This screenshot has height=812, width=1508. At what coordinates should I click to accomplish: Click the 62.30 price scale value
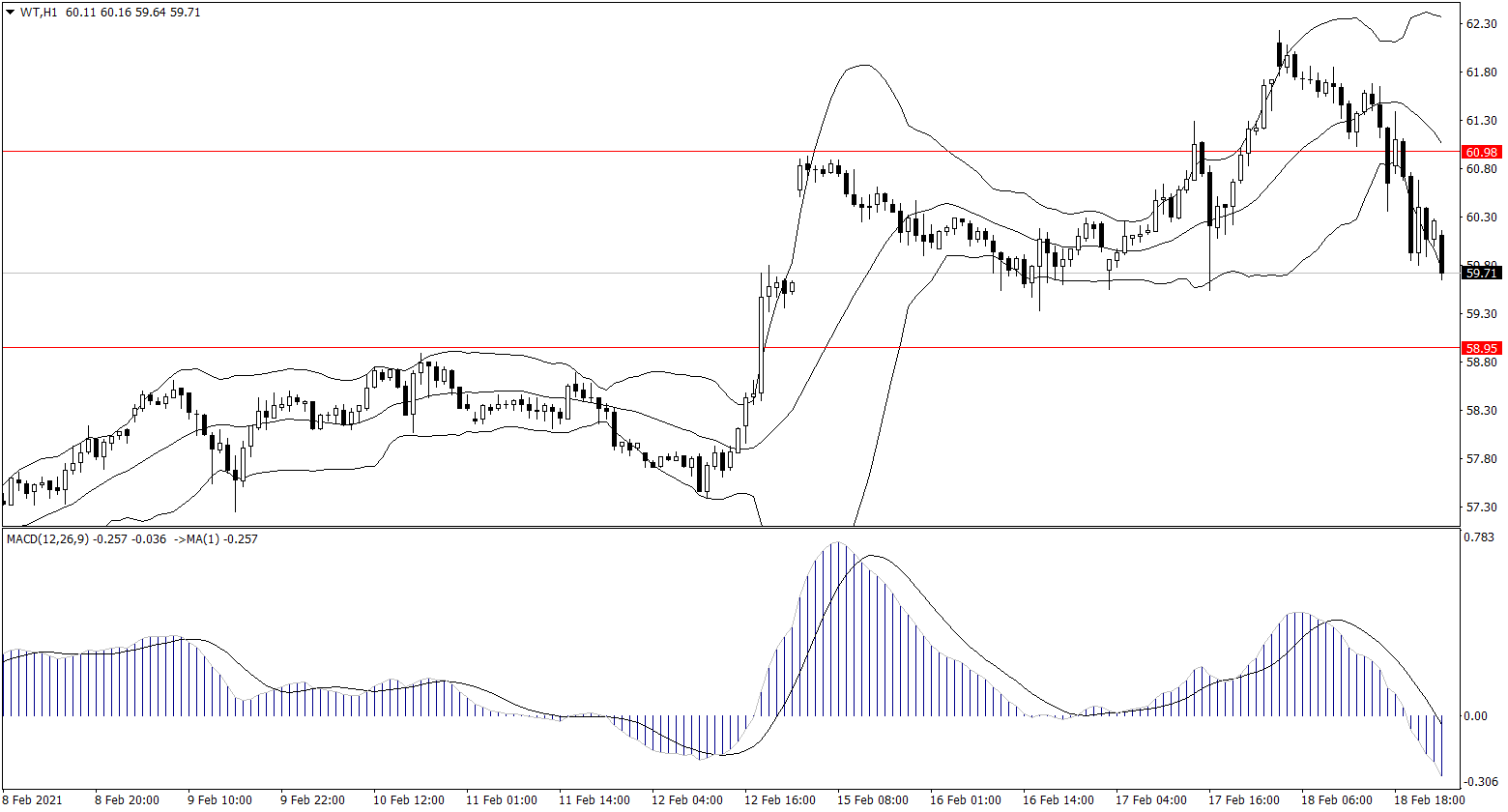click(x=1480, y=25)
